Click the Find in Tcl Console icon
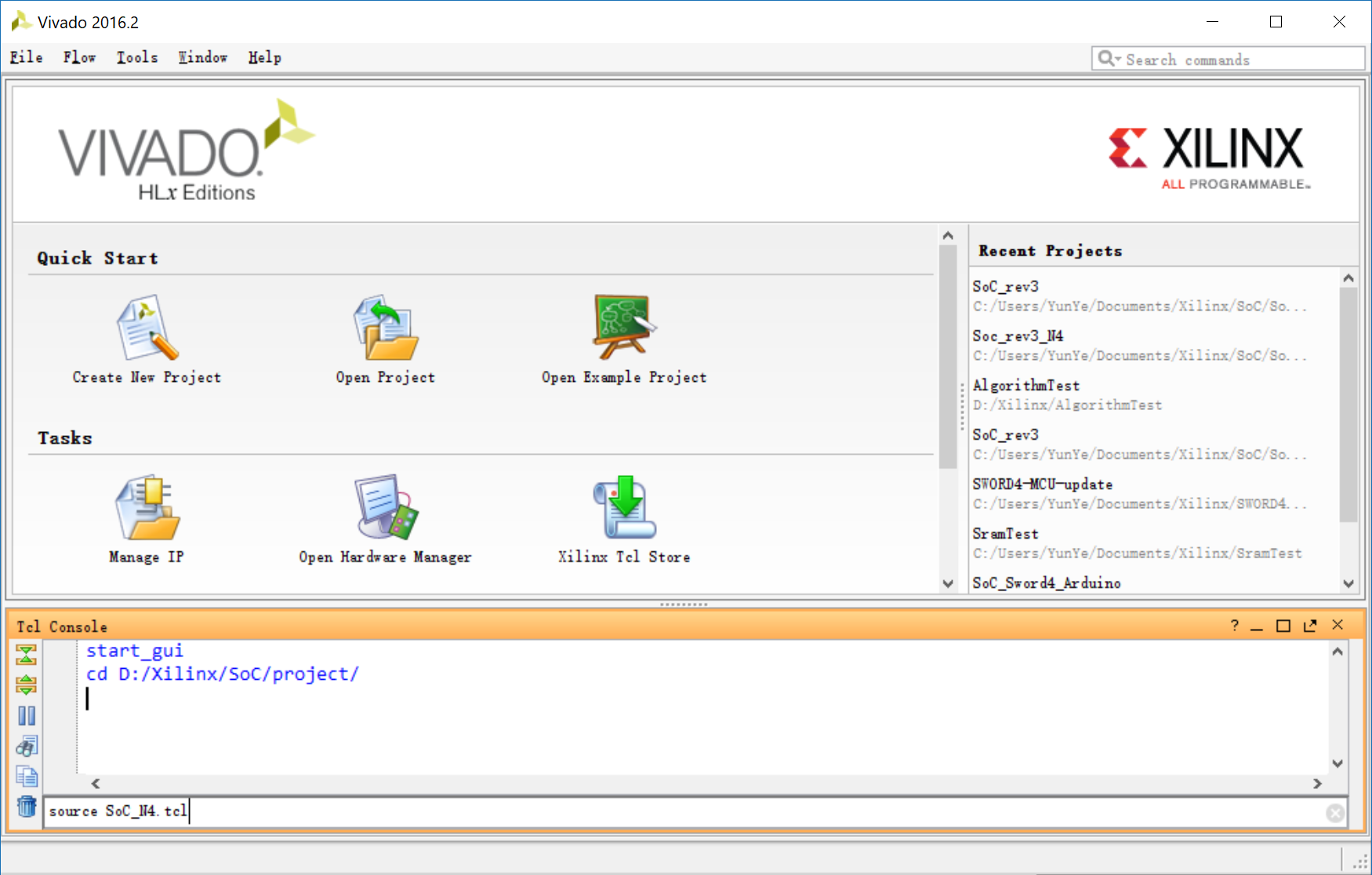The height and width of the screenshot is (875, 1372). (x=27, y=746)
